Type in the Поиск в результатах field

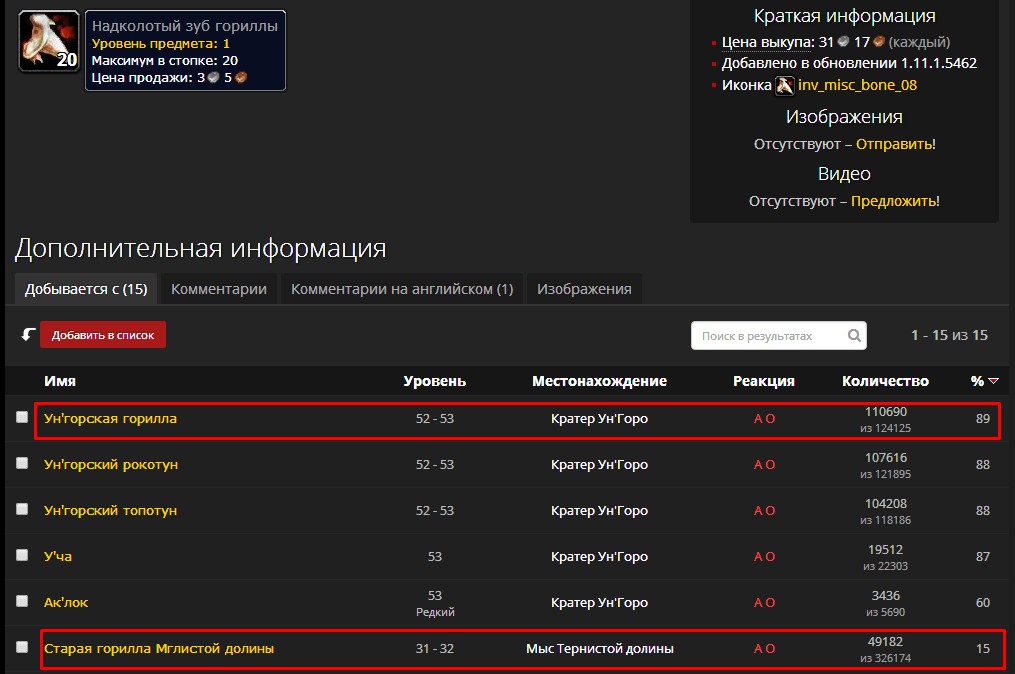pos(770,336)
